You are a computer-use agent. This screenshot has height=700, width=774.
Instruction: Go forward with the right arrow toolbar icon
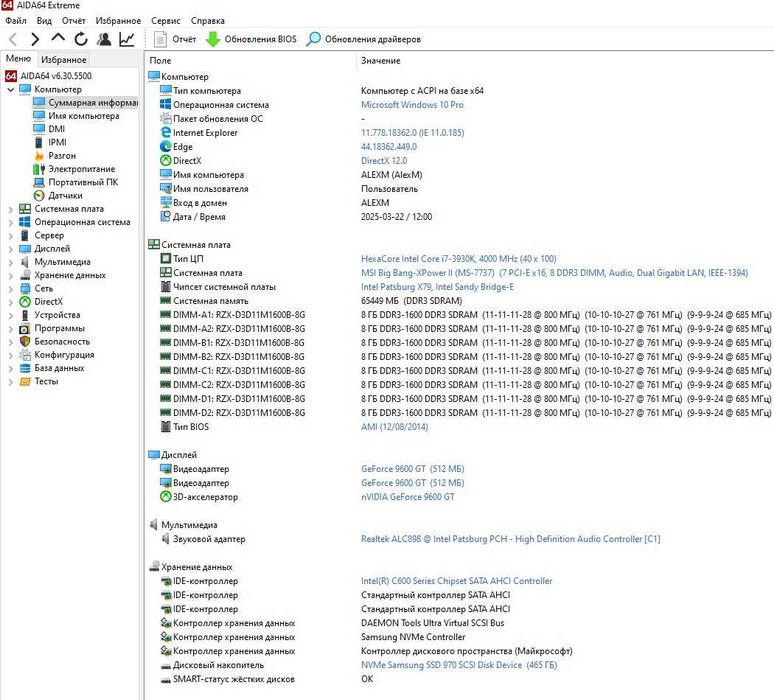(35, 39)
